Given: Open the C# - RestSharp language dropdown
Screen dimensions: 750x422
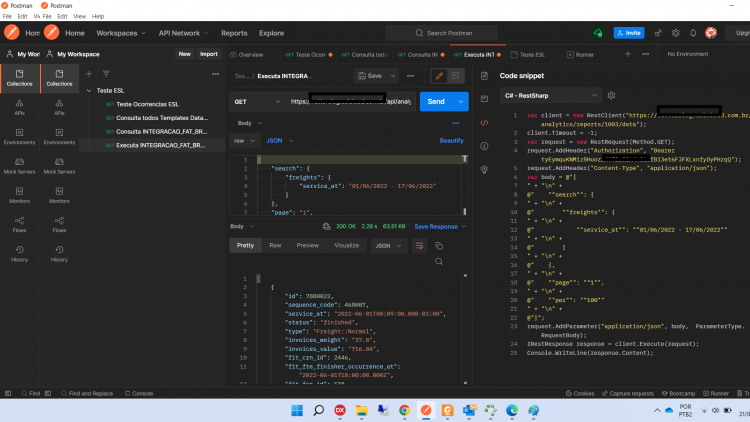Looking at the screenshot, I should [x=550, y=96].
